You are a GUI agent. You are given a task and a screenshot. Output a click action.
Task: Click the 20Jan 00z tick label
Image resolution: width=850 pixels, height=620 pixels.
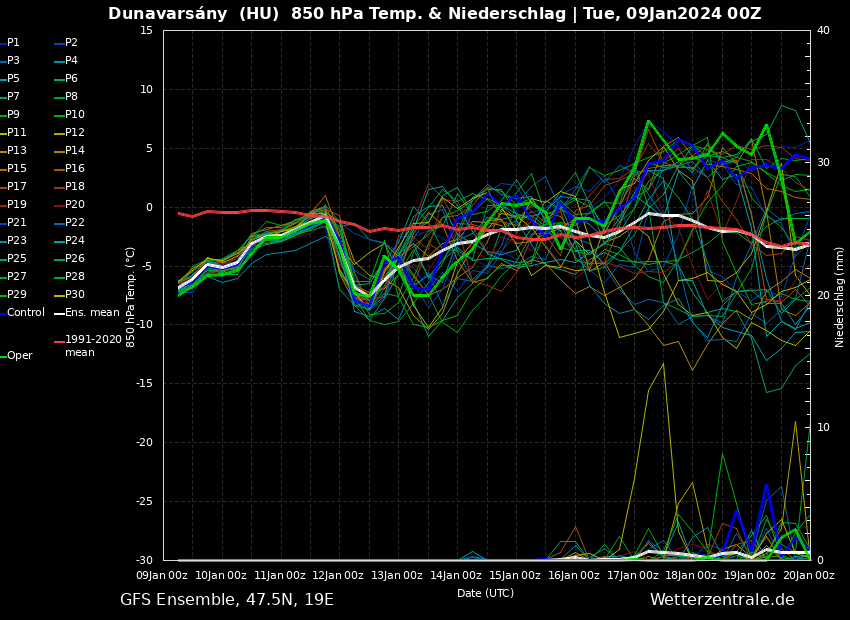tap(809, 575)
